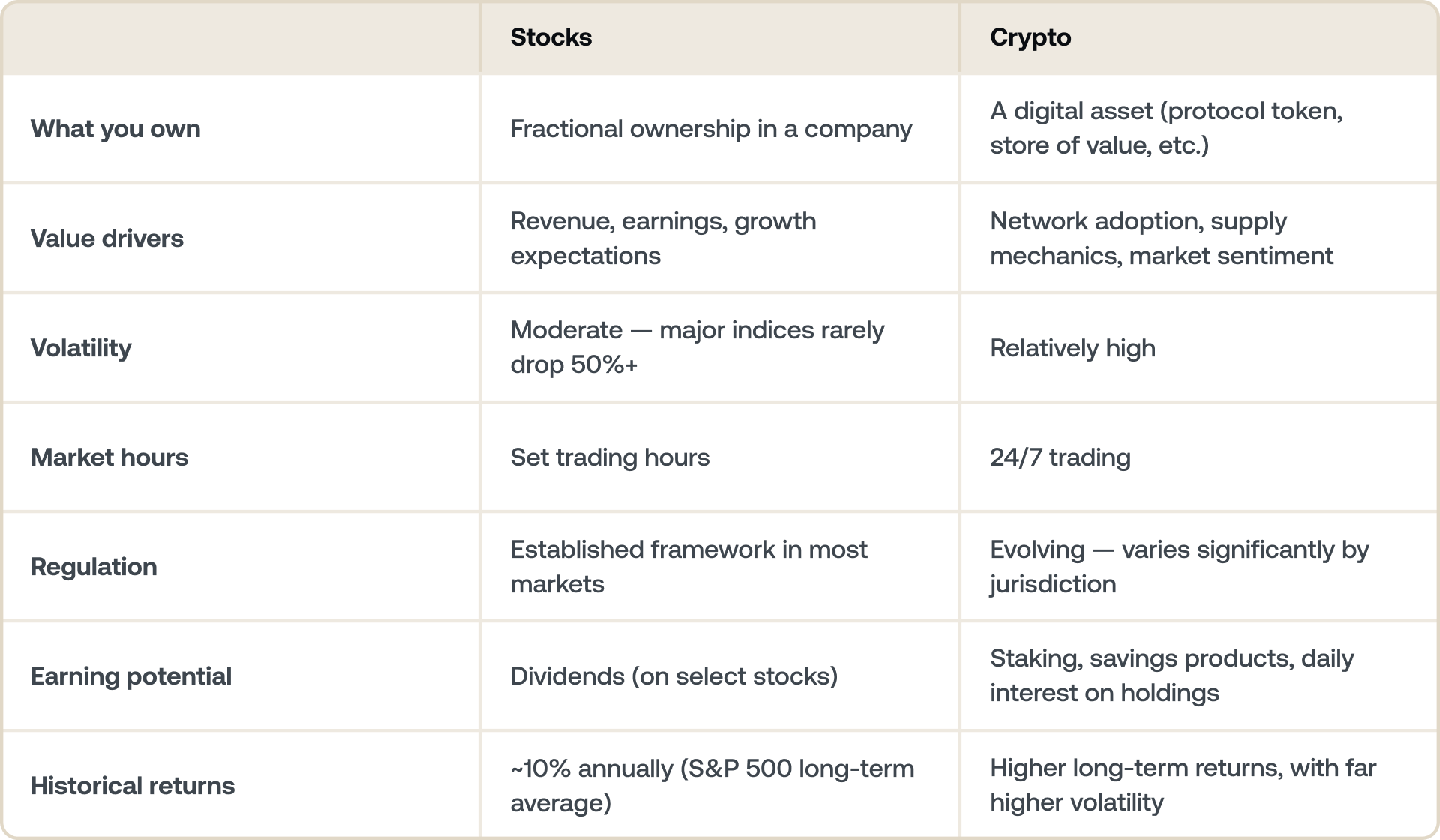Select the Value drivers row label
1440x840 pixels.
pyautogui.click(x=107, y=238)
